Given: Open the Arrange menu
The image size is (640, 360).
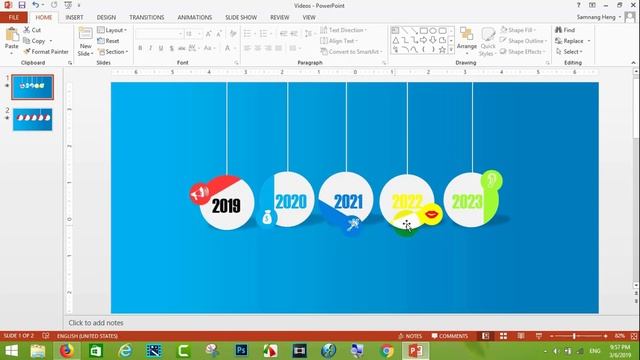Looking at the screenshot, I should click(467, 40).
